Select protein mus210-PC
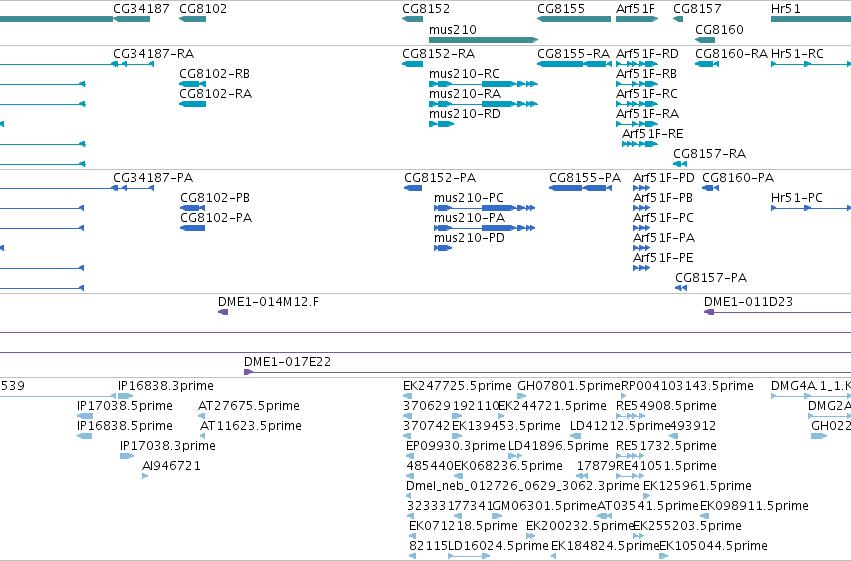Viewport: 851px width, 561px height. 469,198
